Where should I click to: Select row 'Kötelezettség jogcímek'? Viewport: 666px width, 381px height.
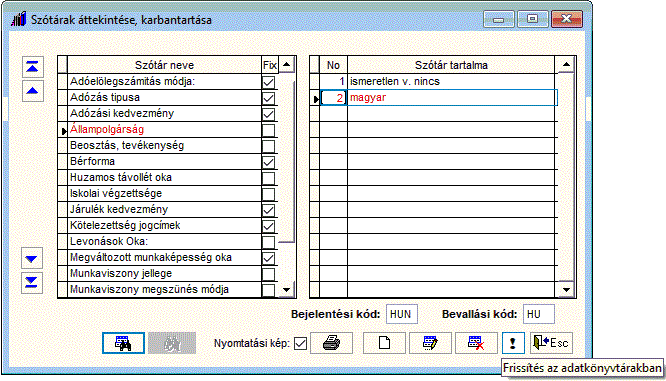coord(164,226)
